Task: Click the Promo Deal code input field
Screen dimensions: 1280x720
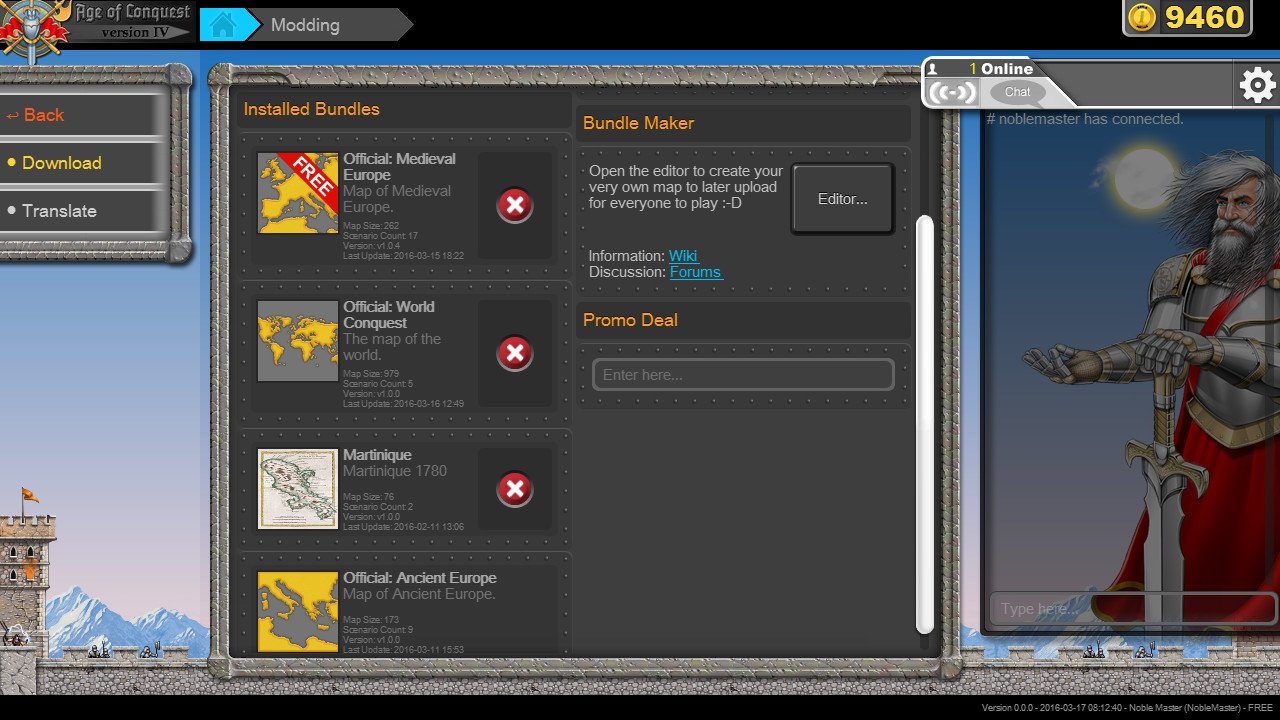Action: [x=743, y=375]
